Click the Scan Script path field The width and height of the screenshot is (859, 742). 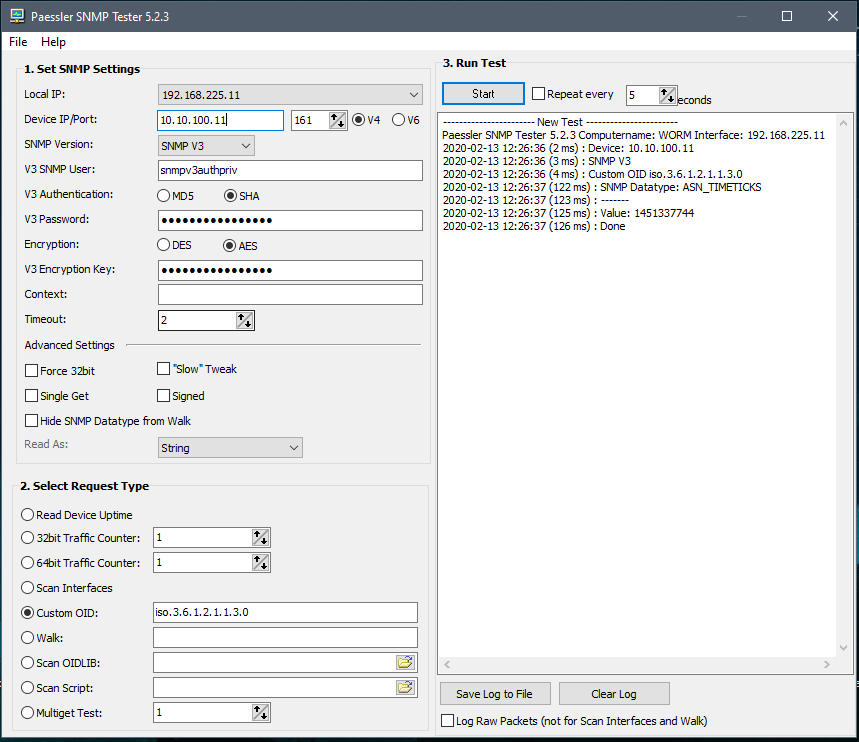[274, 687]
